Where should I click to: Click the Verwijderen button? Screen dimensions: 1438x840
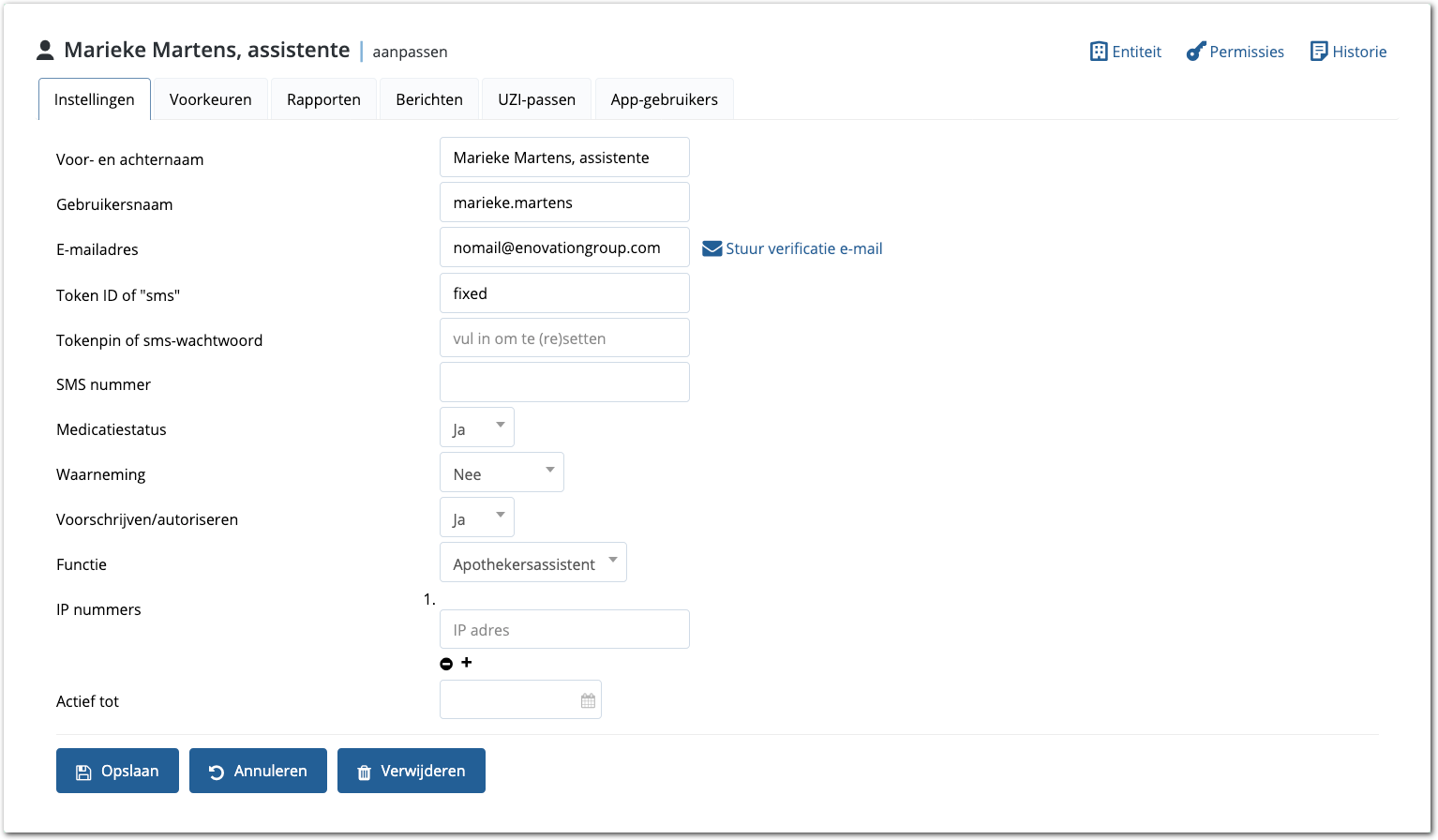[411, 771]
